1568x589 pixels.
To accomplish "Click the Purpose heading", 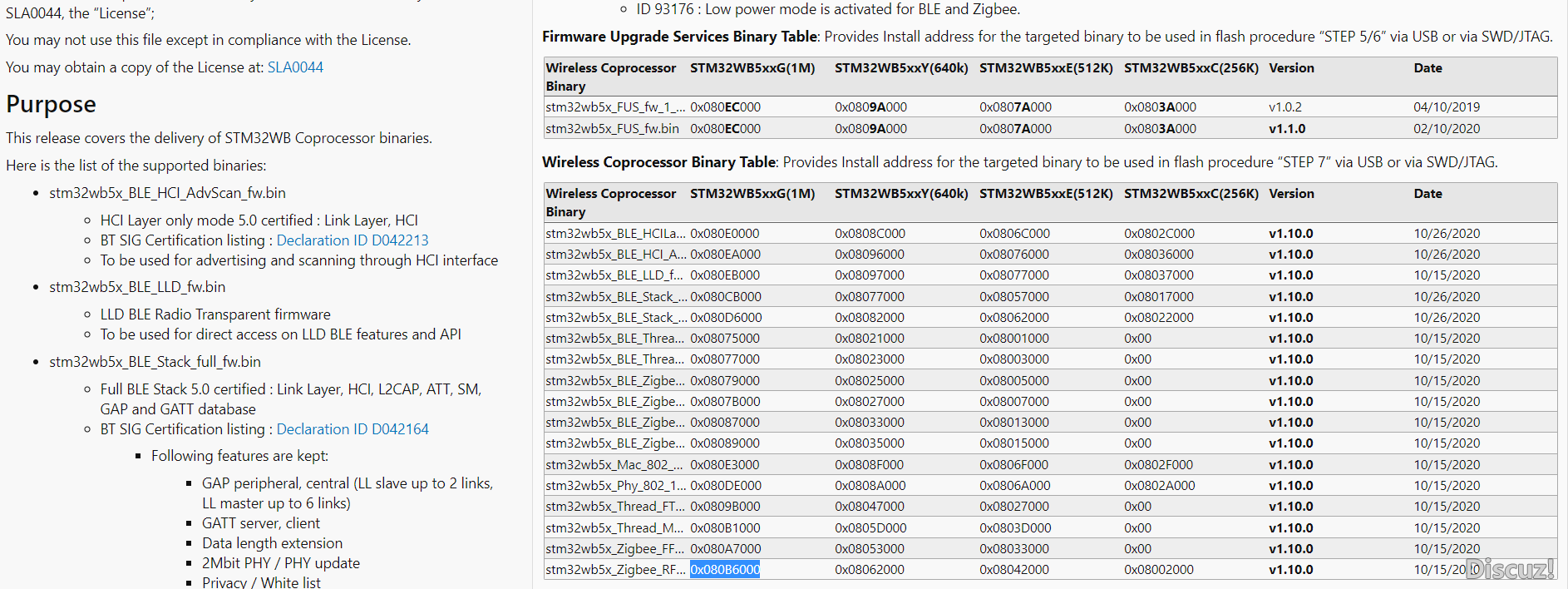I will pos(51,104).
